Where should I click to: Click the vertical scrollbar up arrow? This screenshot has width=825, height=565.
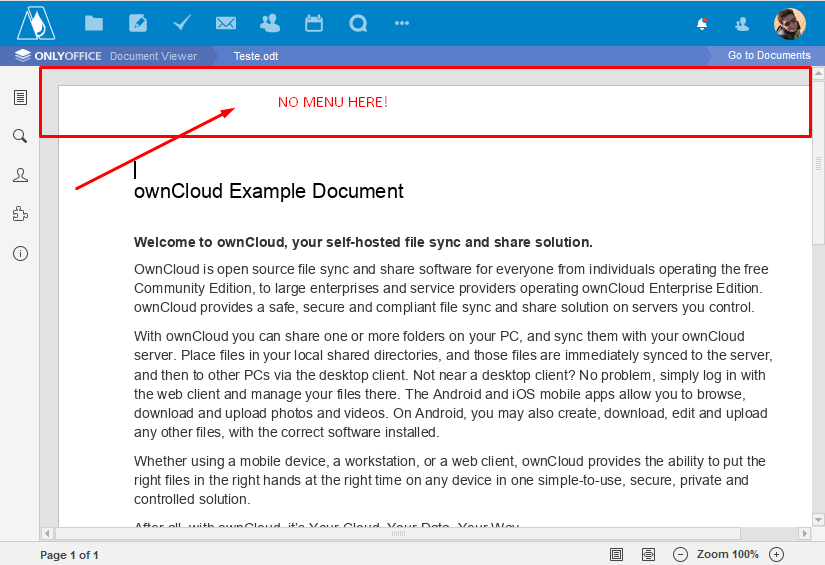click(x=818, y=73)
